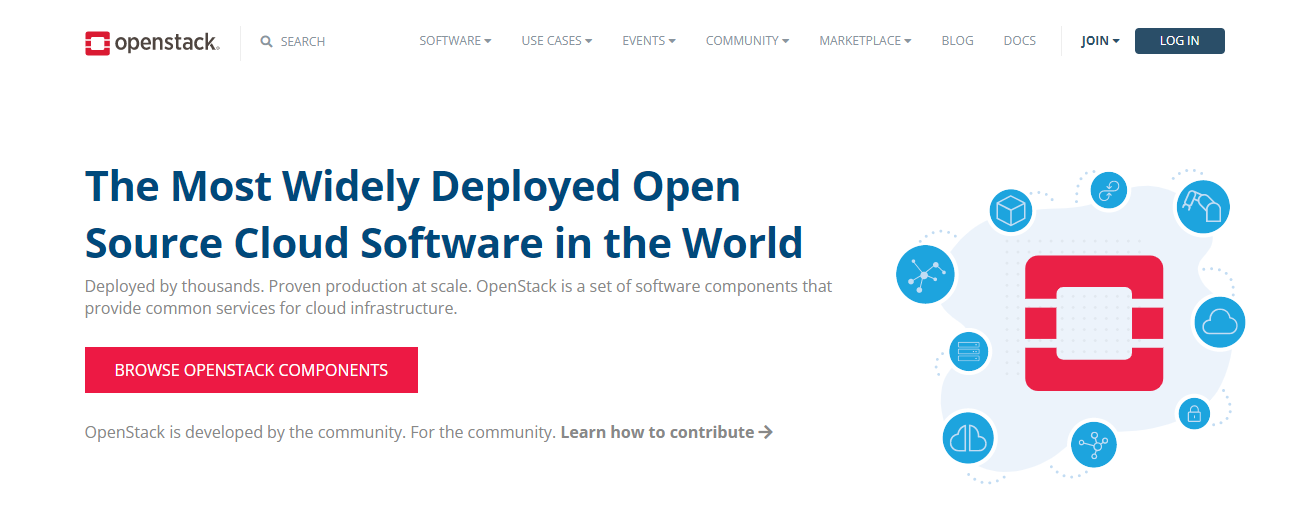Viewport: 1315px width, 526px height.
Task: Expand the Community menu
Action: (x=747, y=41)
